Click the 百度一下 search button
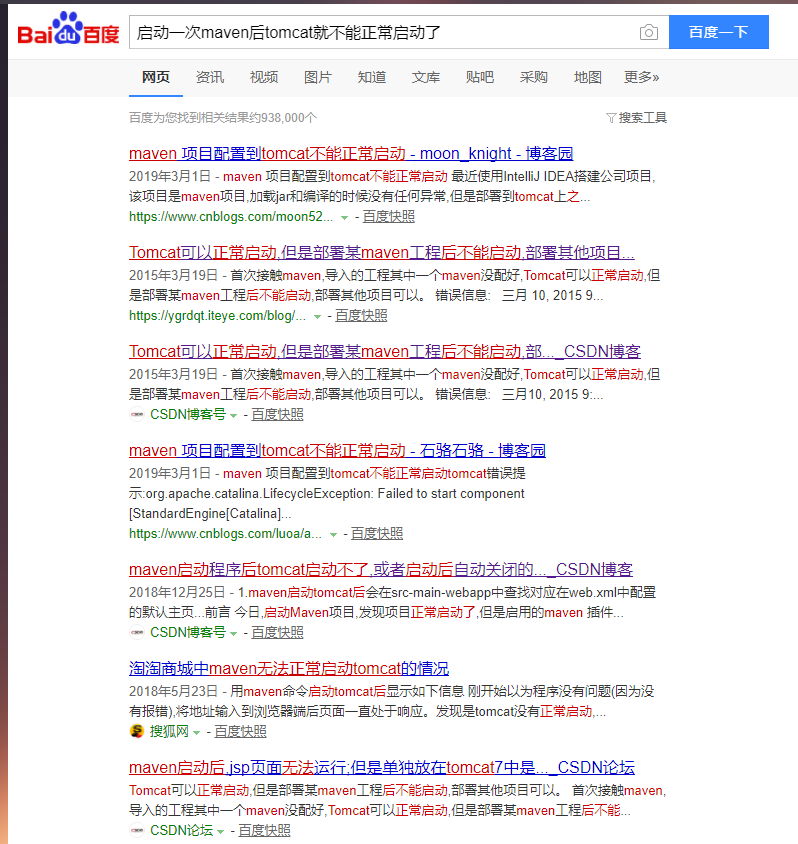 (718, 32)
